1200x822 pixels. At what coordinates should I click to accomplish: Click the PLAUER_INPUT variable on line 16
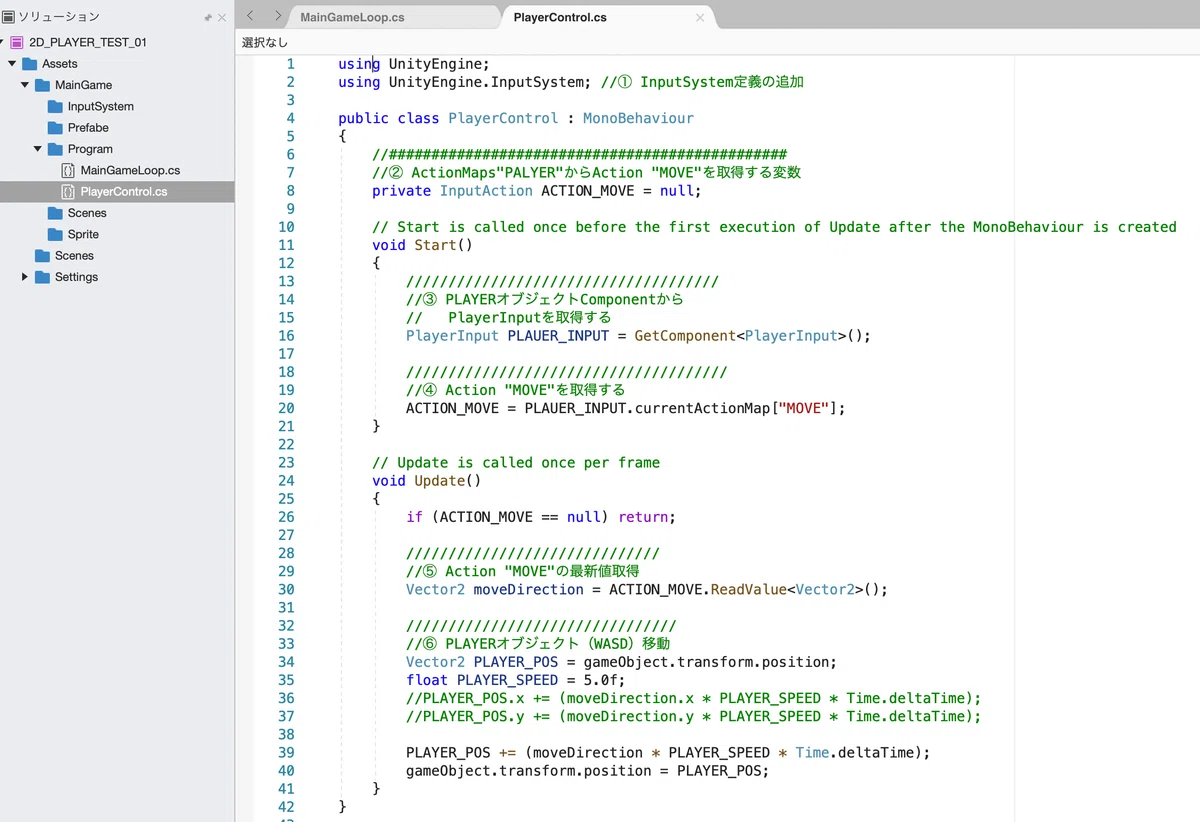[558, 336]
